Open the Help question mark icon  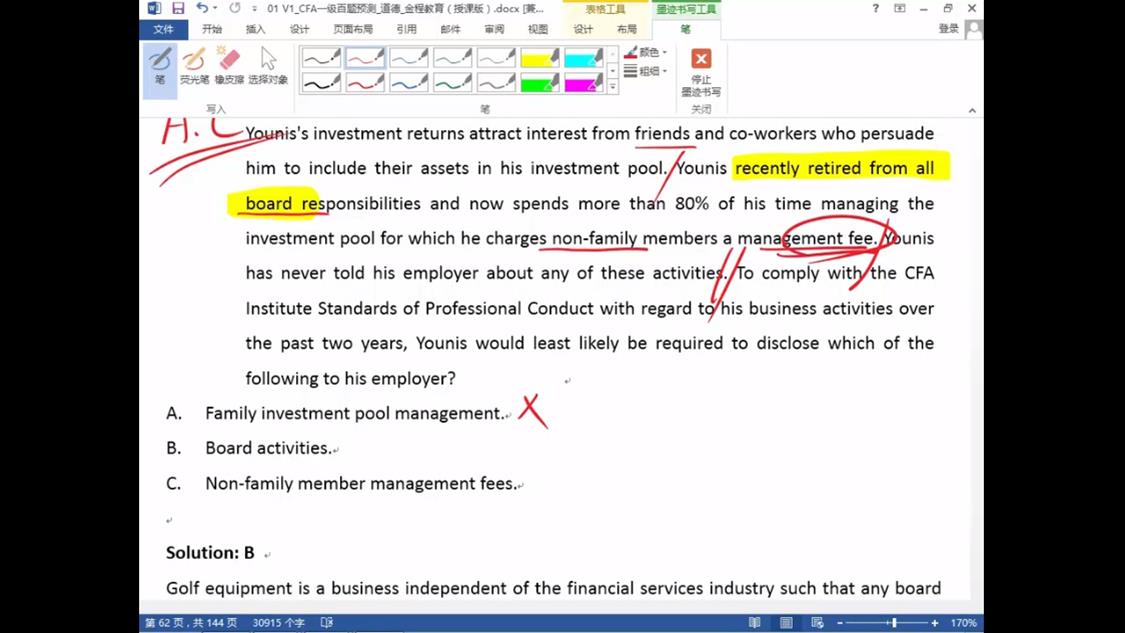pyautogui.click(x=875, y=8)
